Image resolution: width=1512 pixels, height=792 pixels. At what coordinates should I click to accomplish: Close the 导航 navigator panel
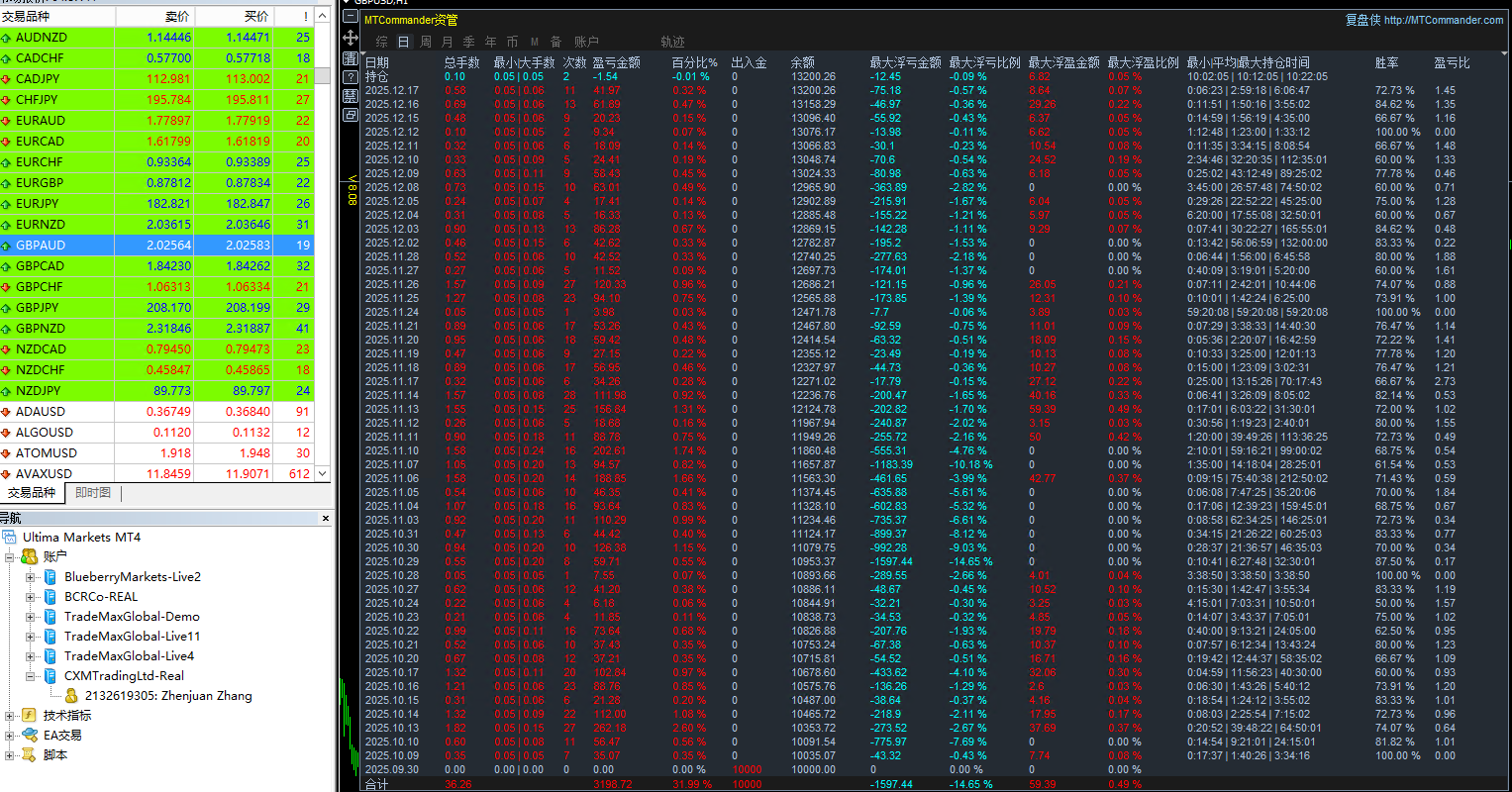click(326, 519)
